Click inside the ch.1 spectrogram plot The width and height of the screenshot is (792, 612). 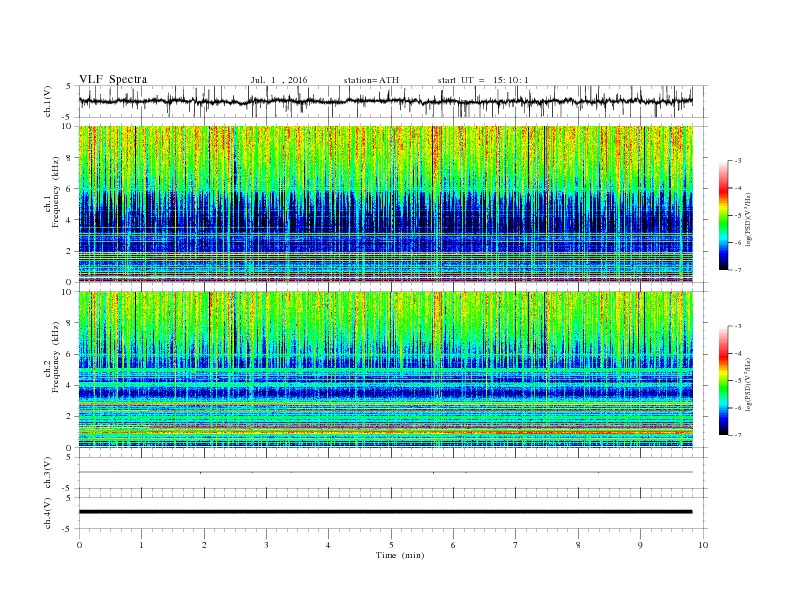coord(386,204)
